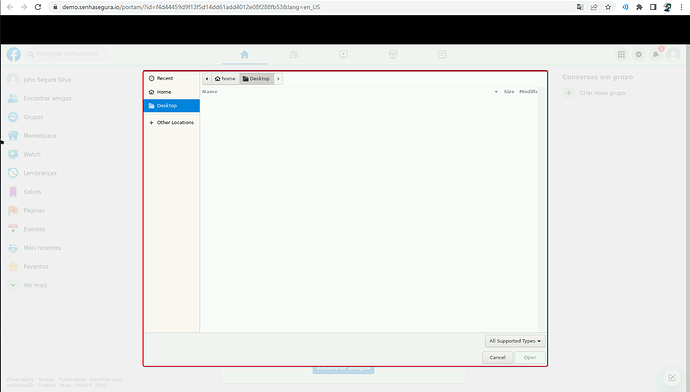Viewport: 690px width, 392px height.
Task: Open the All Supported Types dropdown
Action: [515, 341]
